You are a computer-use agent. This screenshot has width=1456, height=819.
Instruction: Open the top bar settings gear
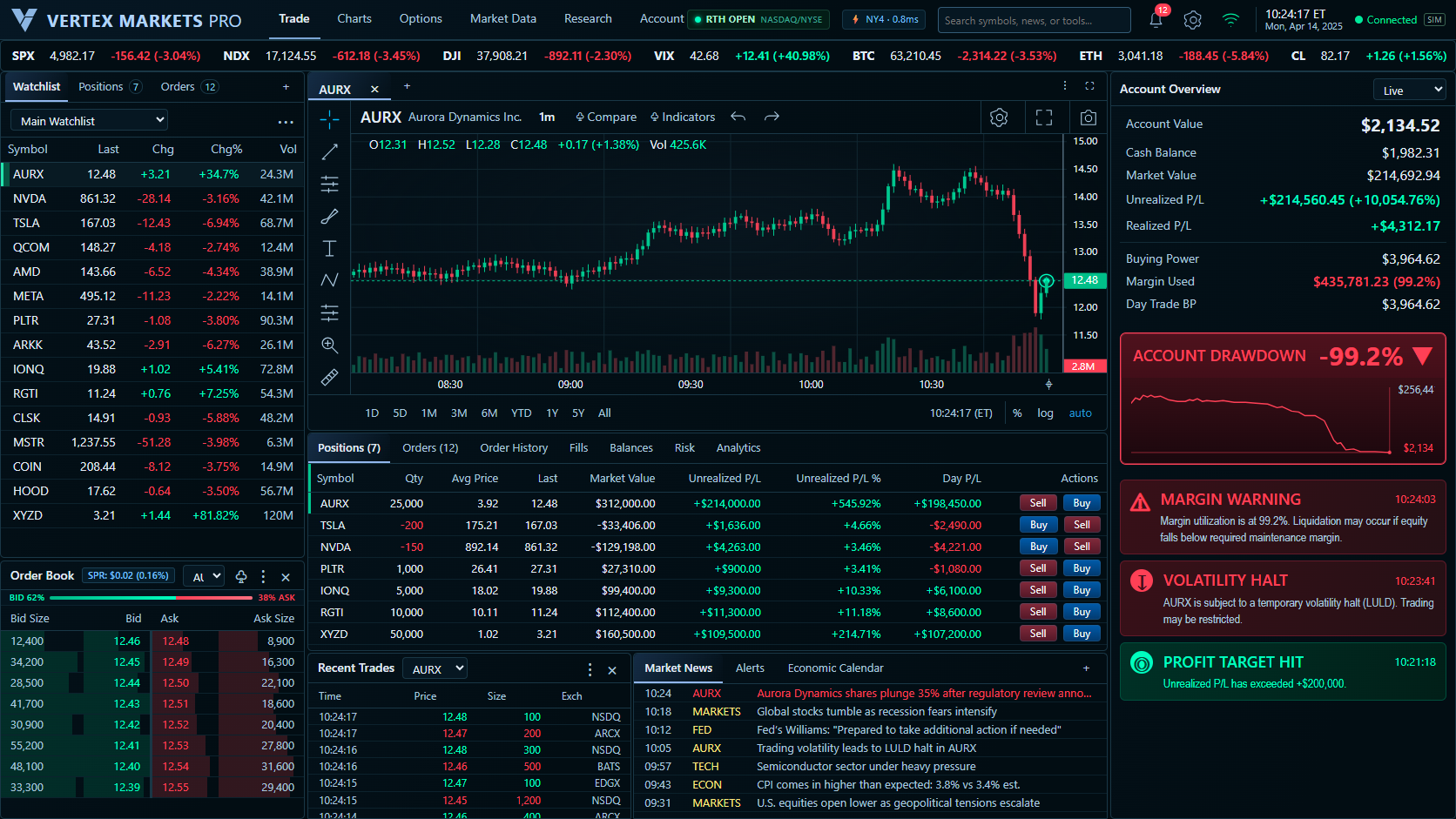pos(1193,20)
